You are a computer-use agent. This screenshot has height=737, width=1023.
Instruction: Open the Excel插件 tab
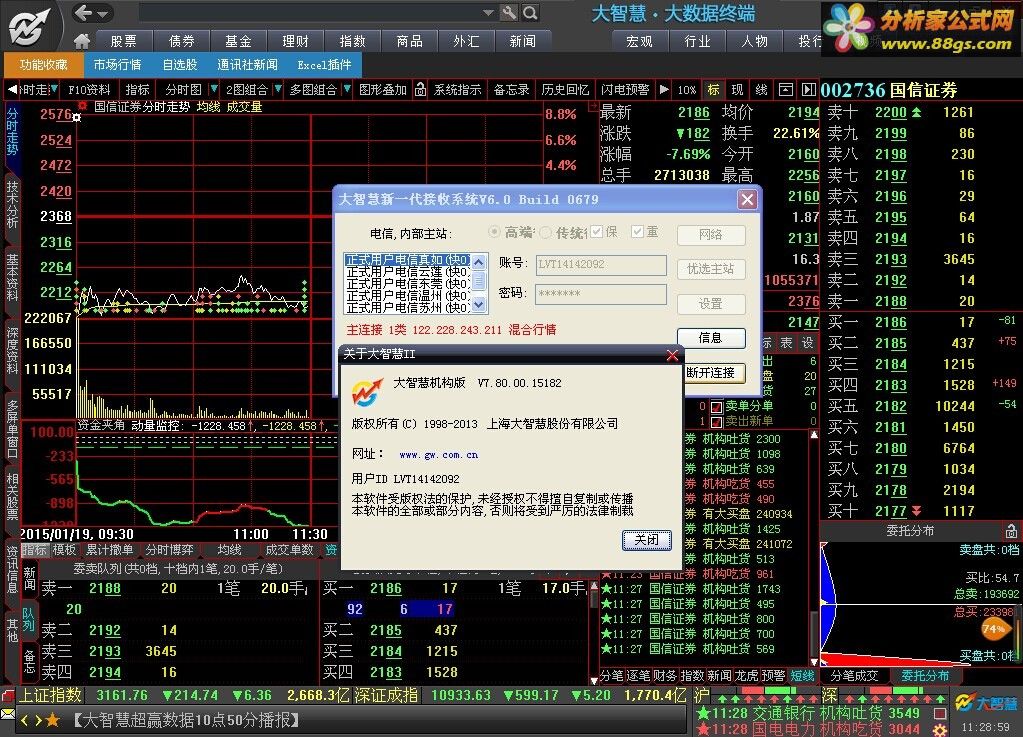tap(324, 65)
